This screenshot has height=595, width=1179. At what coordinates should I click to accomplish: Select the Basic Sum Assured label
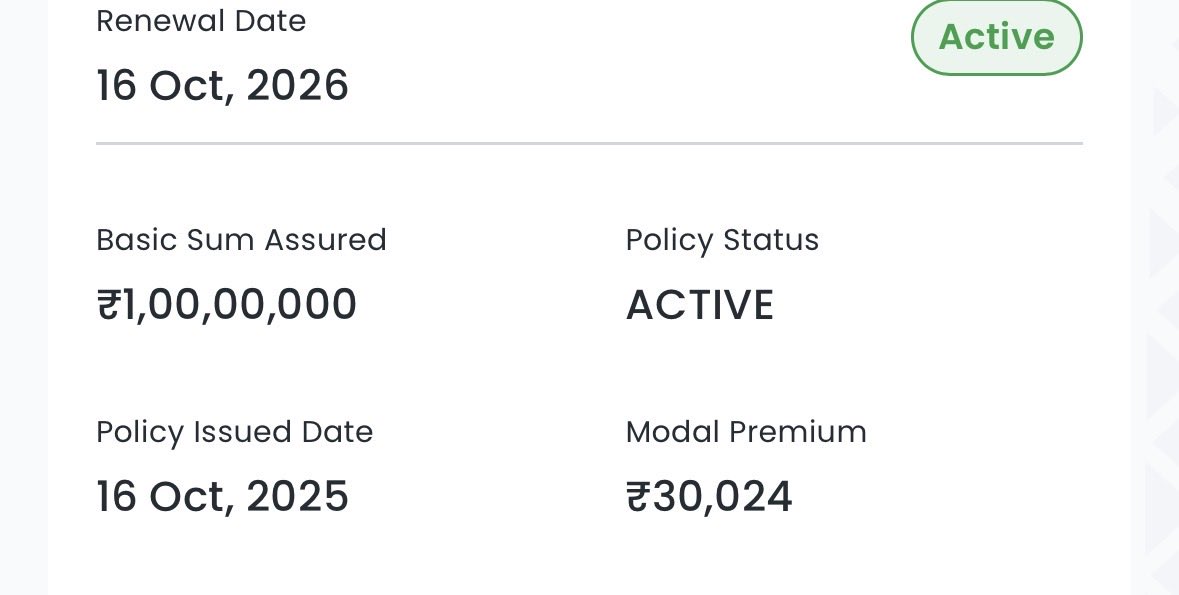pyautogui.click(x=241, y=240)
